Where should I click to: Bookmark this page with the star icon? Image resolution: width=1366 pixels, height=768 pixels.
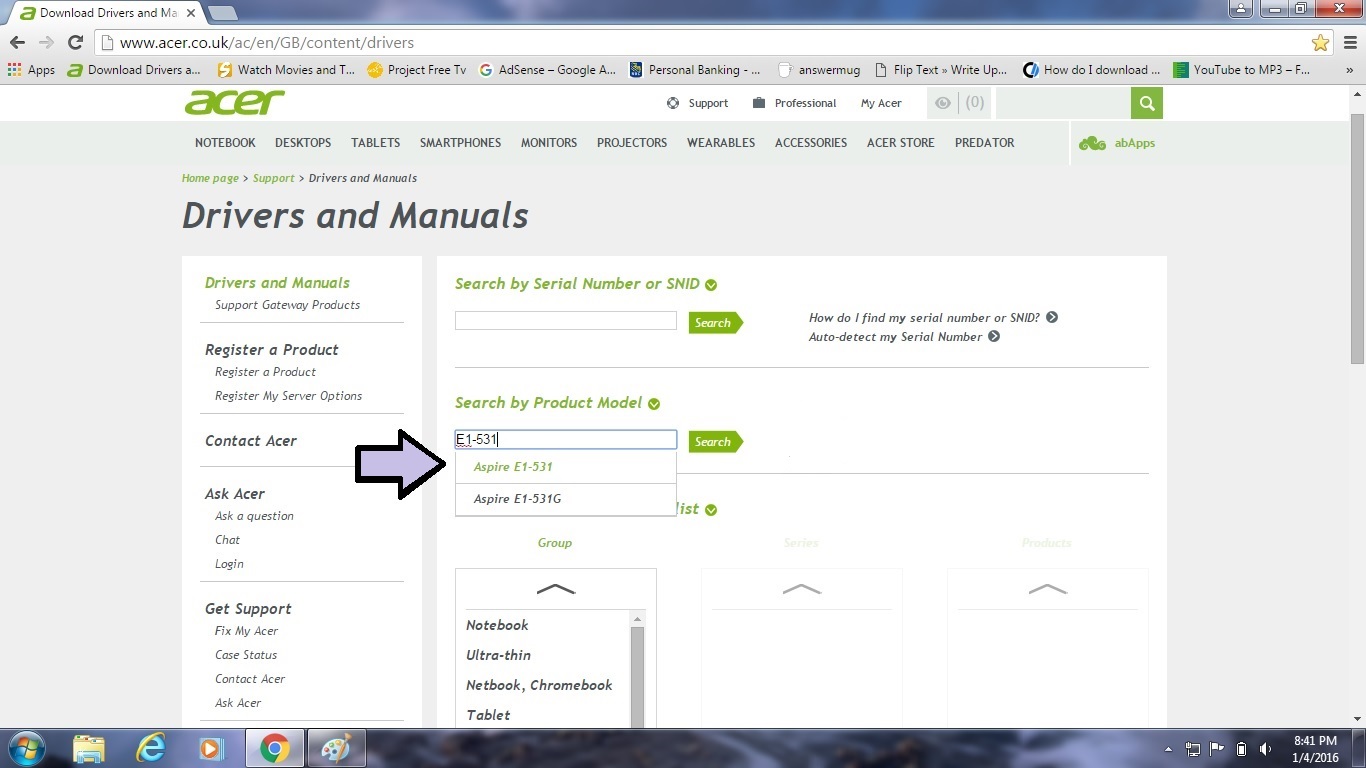click(1321, 42)
